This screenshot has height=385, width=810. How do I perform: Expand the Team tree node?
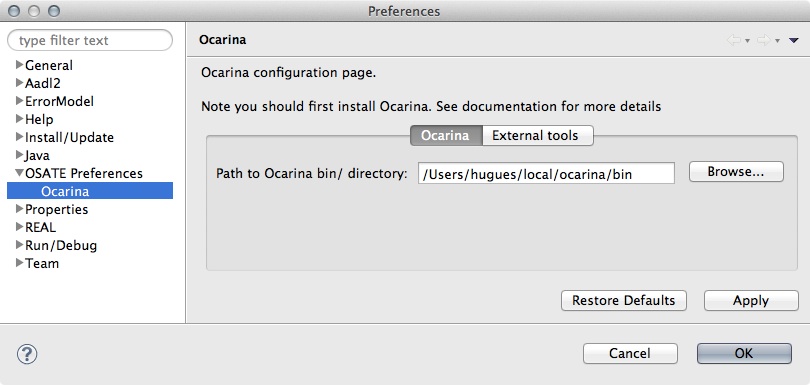pyautogui.click(x=20, y=263)
